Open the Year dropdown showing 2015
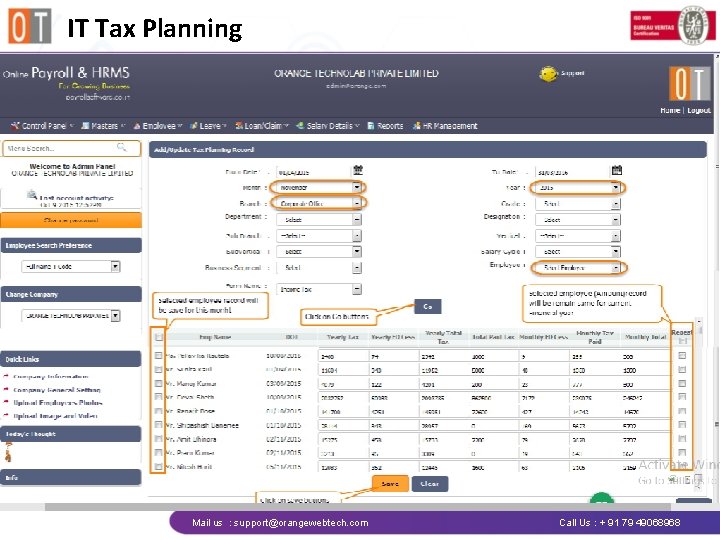 point(578,187)
